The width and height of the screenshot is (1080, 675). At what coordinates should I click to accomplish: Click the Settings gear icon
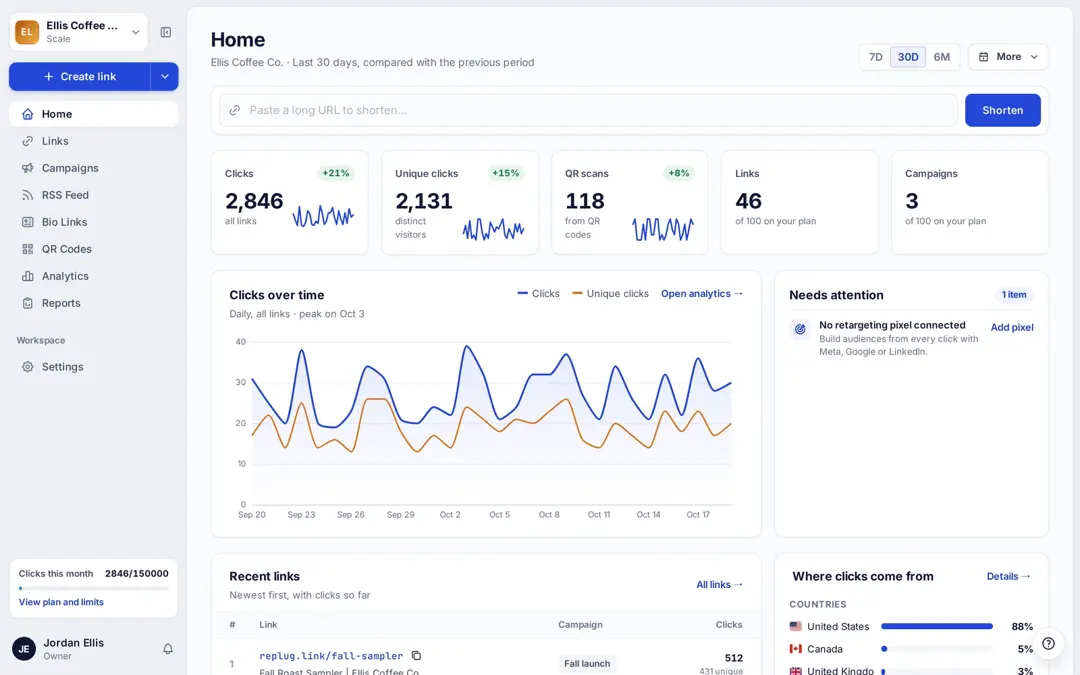click(28, 367)
